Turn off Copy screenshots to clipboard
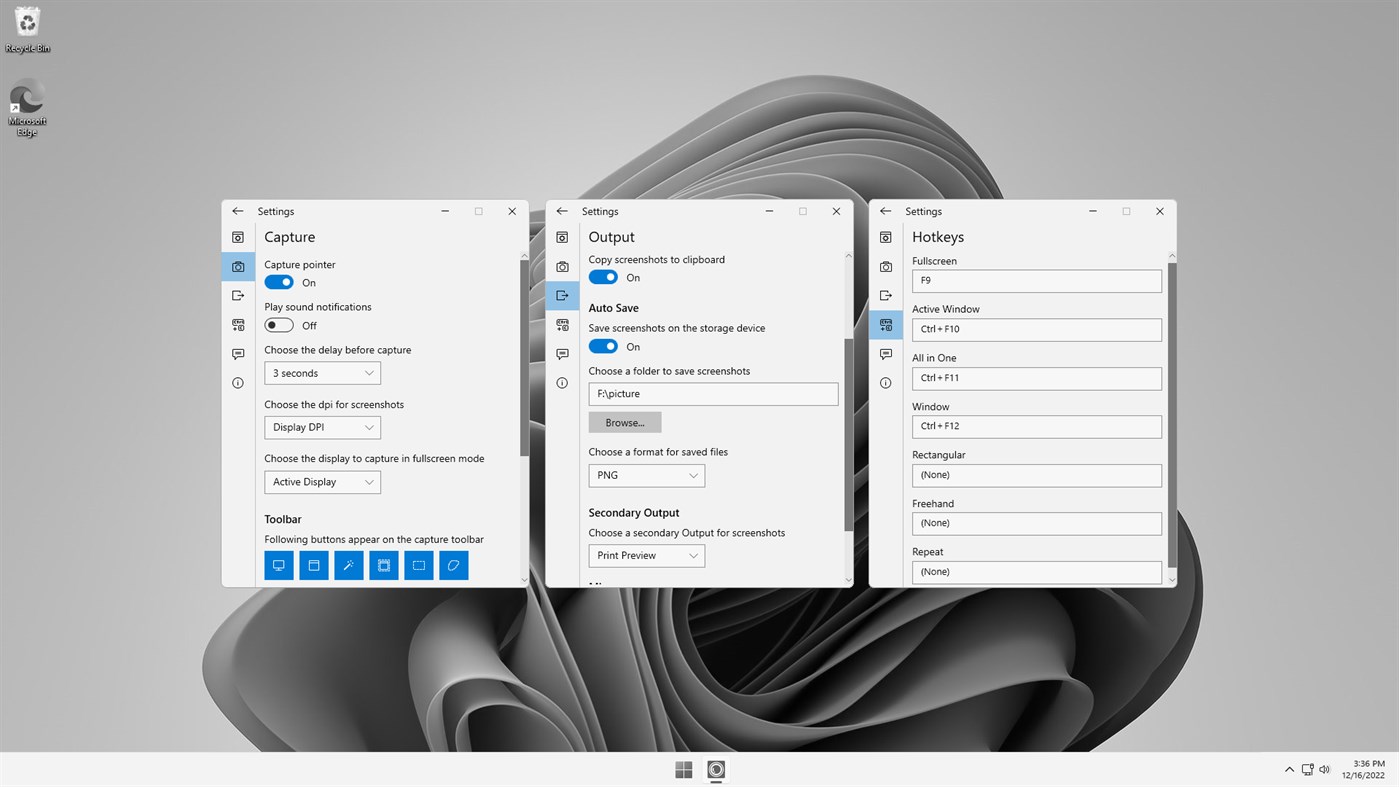This screenshot has width=1399, height=787. pyautogui.click(x=602, y=277)
